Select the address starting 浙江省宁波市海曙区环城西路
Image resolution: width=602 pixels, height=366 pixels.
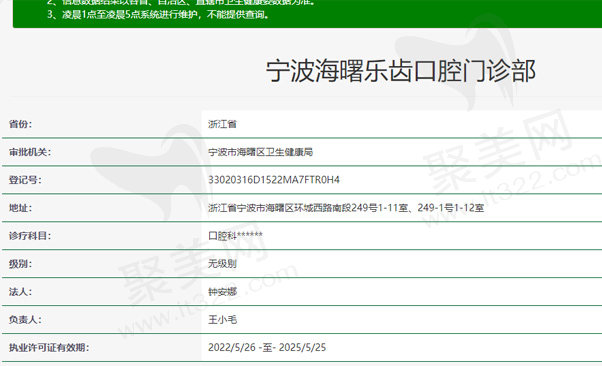click(x=346, y=208)
